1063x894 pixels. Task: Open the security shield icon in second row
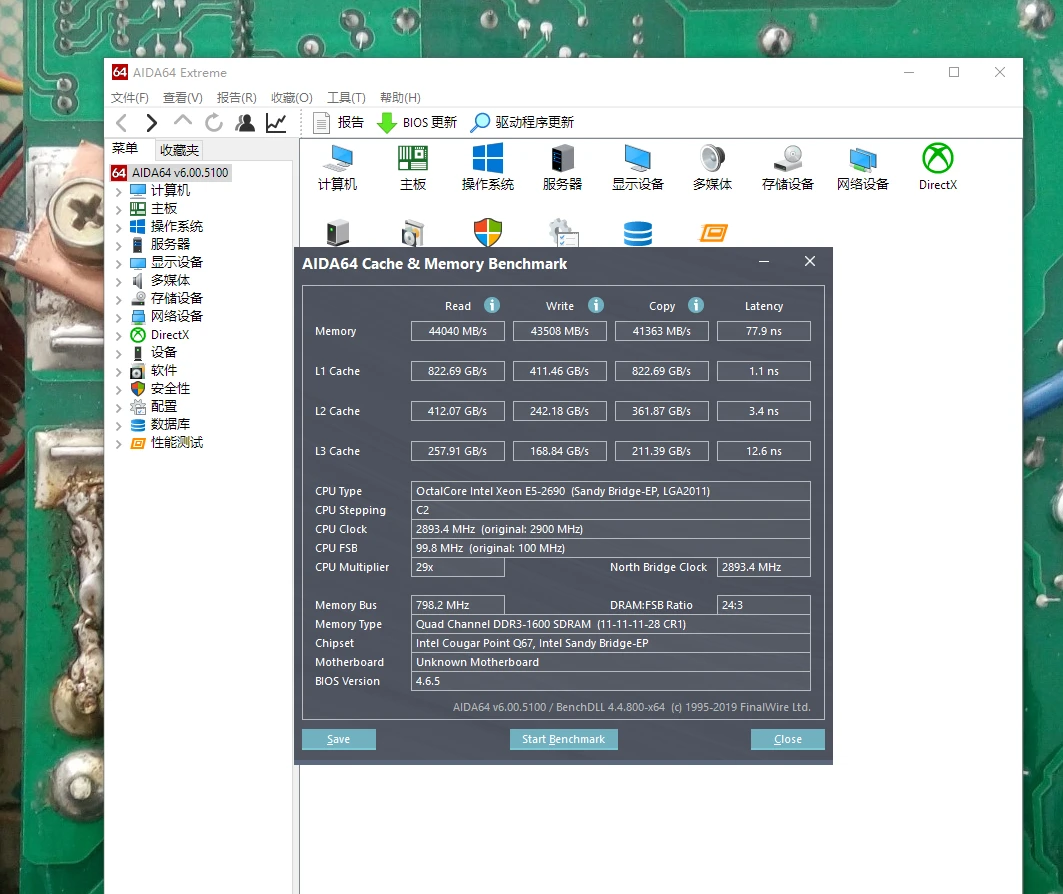[487, 232]
